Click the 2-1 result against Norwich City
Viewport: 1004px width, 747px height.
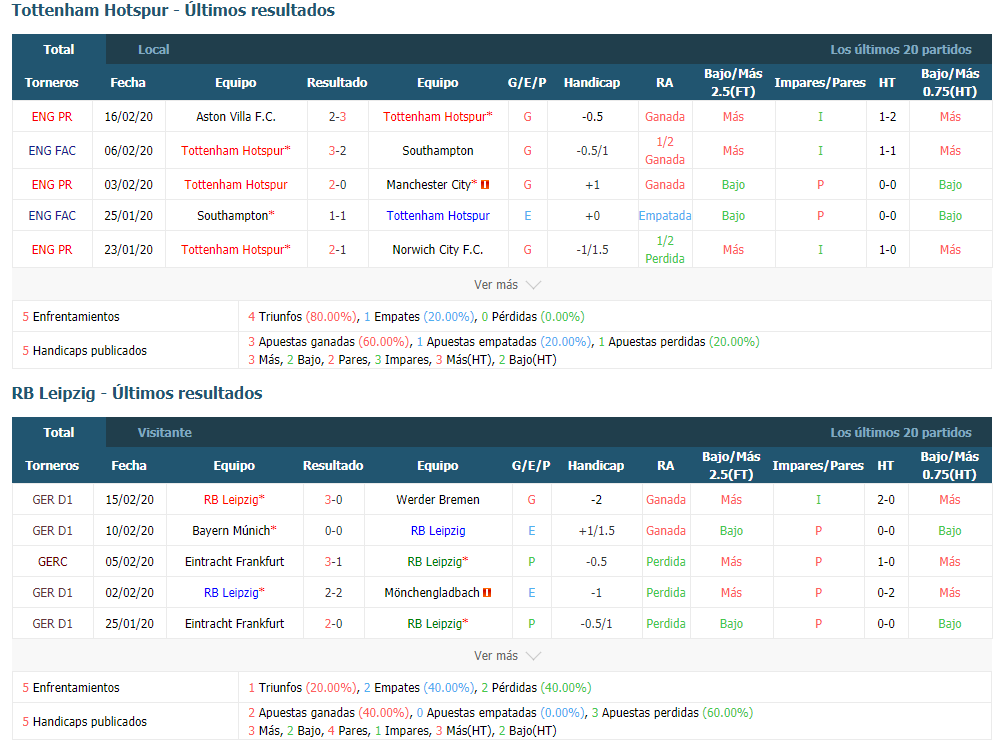[x=337, y=250]
